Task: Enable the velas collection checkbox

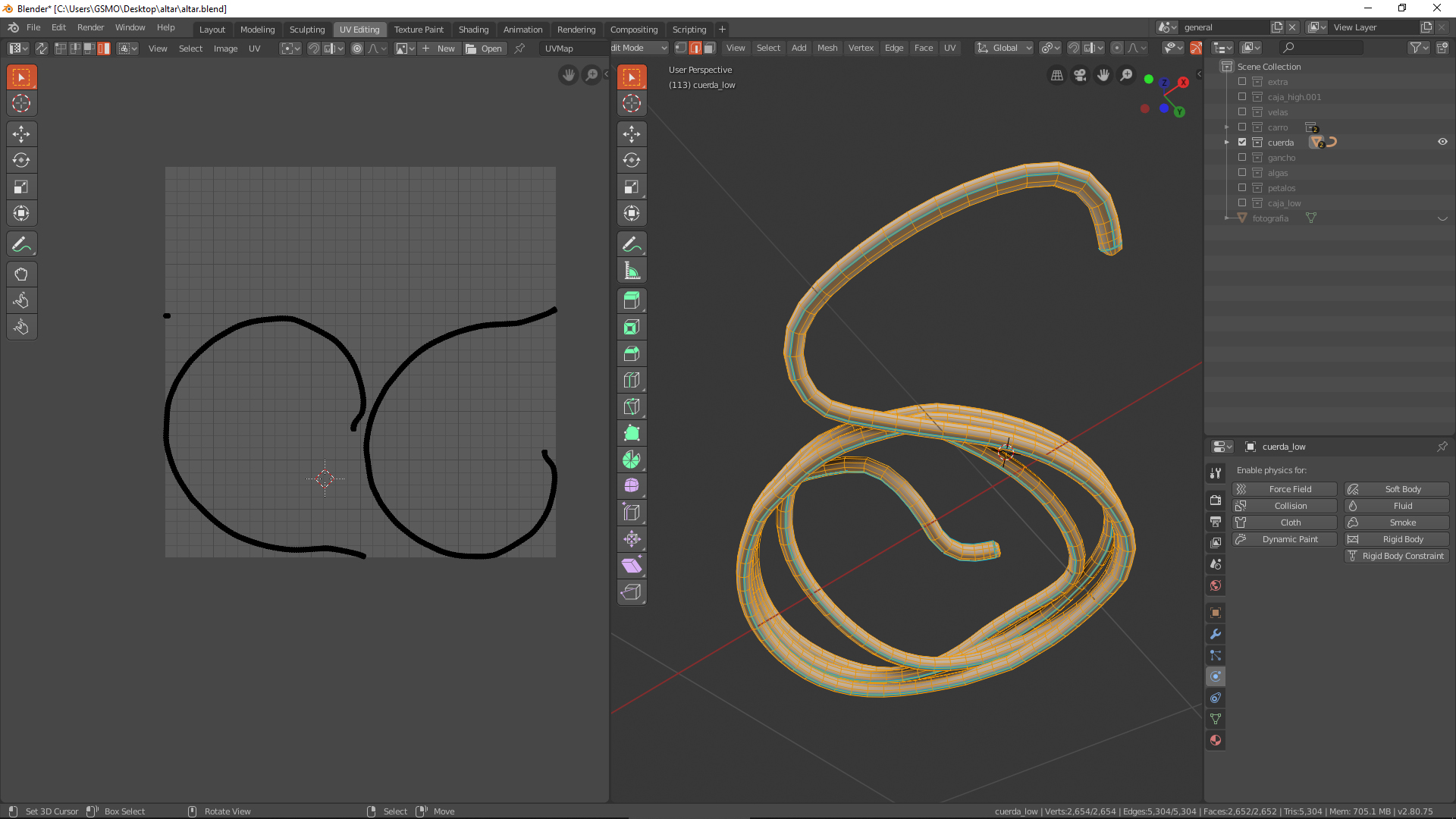Action: click(x=1242, y=112)
